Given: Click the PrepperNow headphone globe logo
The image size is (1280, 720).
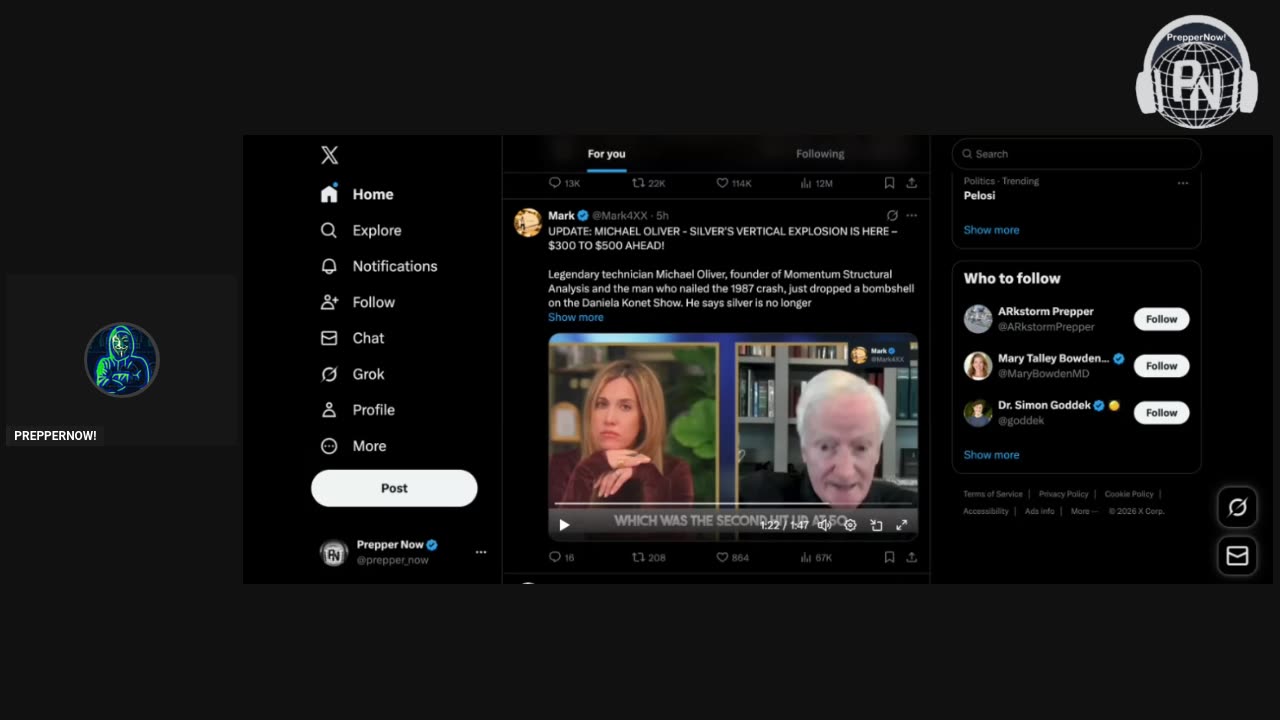Looking at the screenshot, I should point(1197,72).
